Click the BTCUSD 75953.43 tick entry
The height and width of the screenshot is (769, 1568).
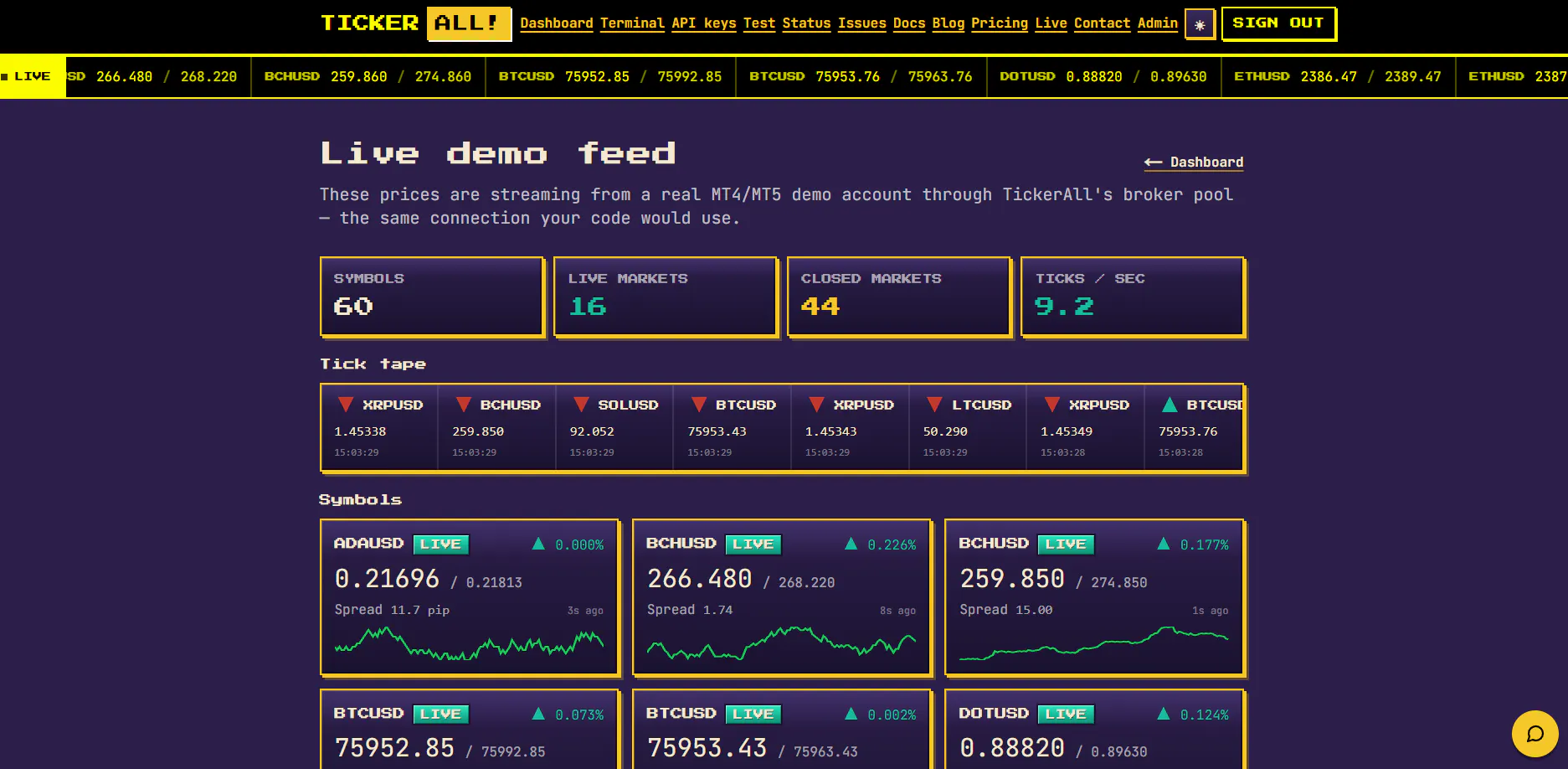(733, 428)
